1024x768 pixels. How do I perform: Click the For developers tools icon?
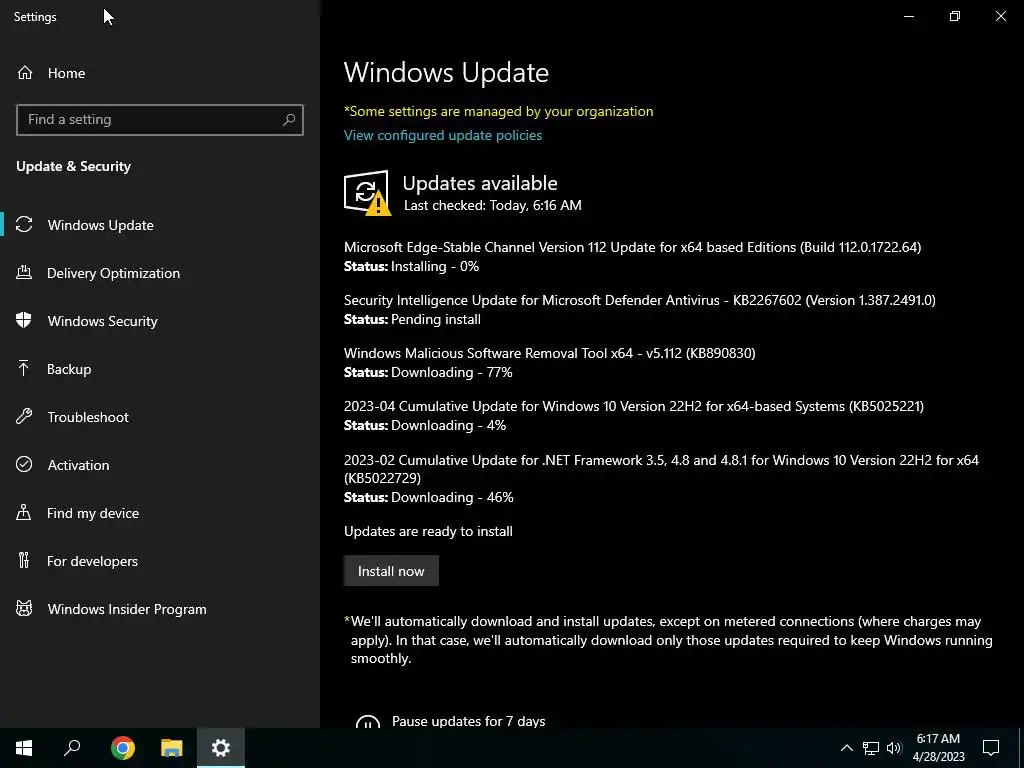pos(24,560)
